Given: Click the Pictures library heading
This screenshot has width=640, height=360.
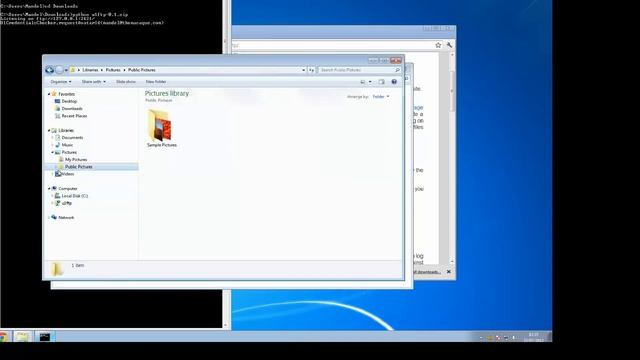Looking at the screenshot, I should click(167, 93).
